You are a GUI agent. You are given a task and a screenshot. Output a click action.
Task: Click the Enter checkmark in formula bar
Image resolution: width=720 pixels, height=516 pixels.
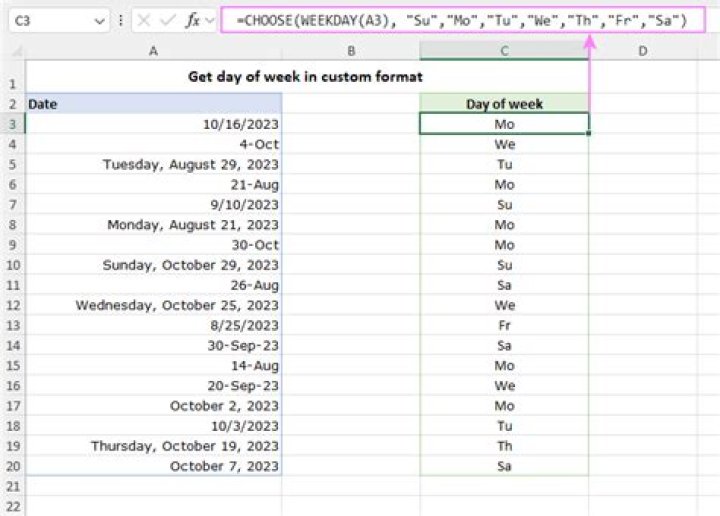click(x=167, y=20)
